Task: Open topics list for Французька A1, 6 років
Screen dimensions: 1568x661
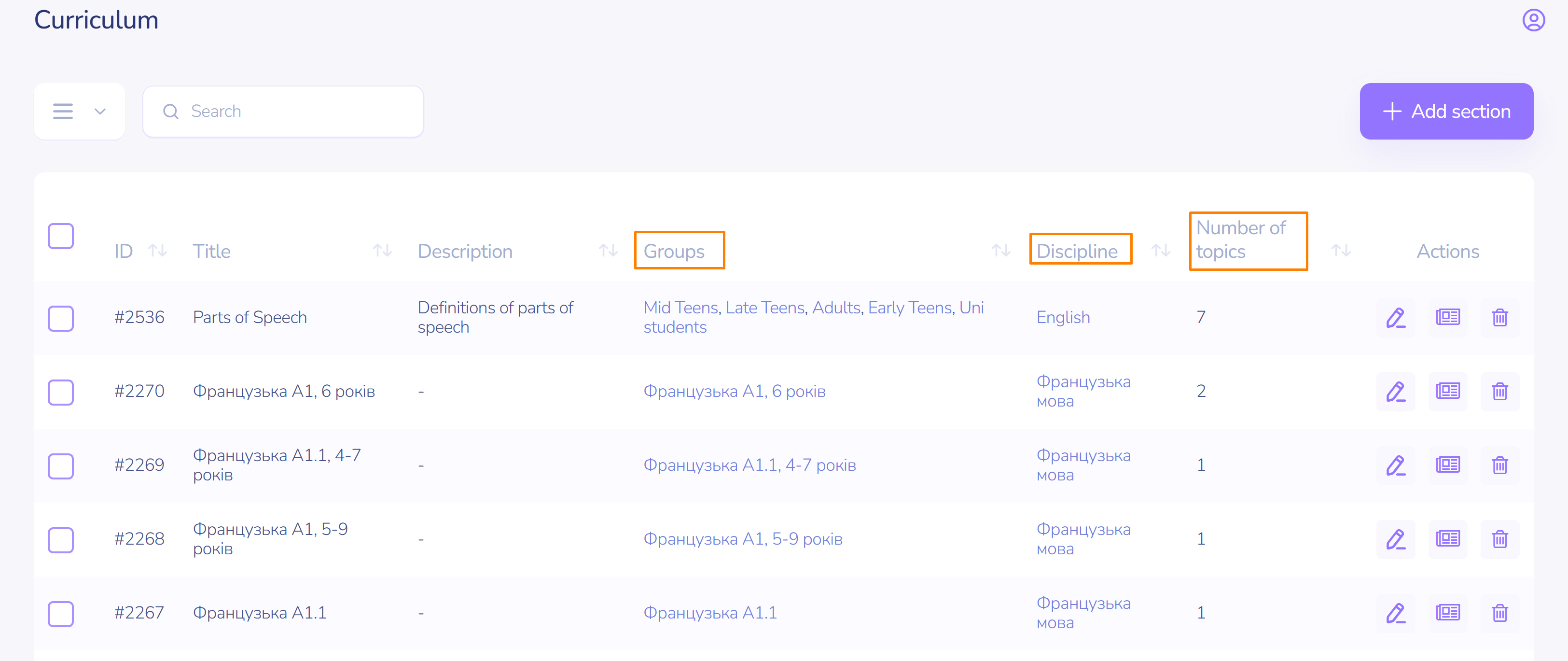Action: pos(1447,391)
